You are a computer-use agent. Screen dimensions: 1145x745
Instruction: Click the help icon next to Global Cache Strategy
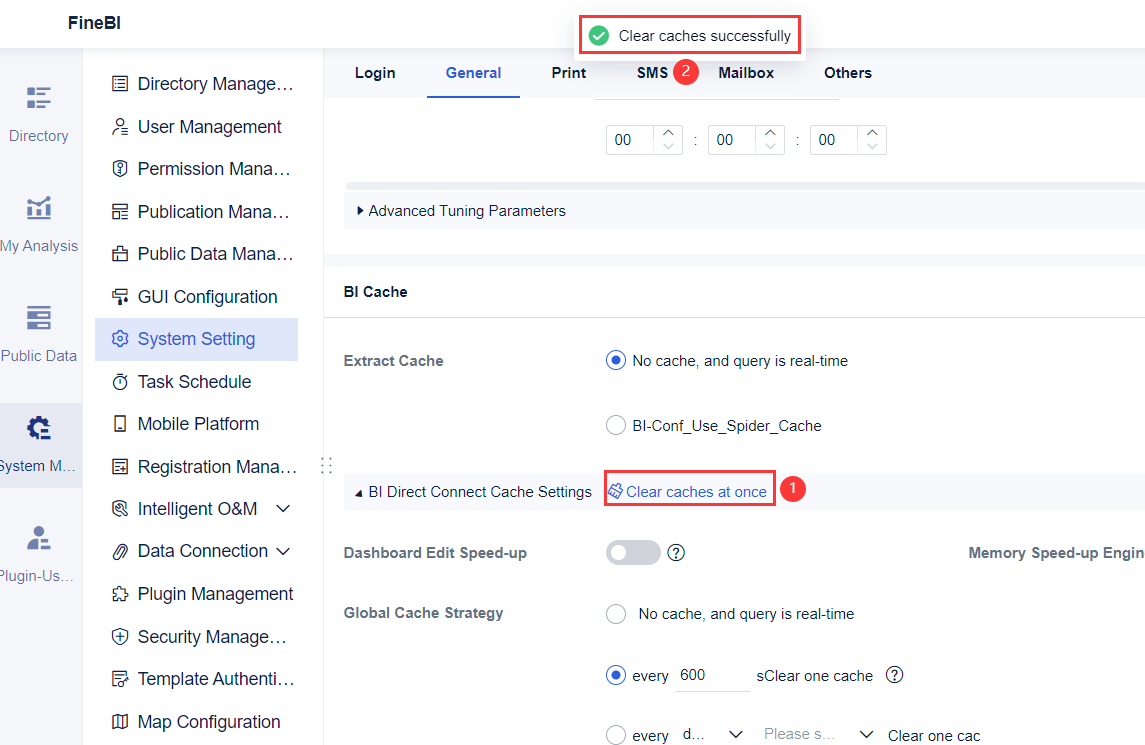(x=894, y=675)
